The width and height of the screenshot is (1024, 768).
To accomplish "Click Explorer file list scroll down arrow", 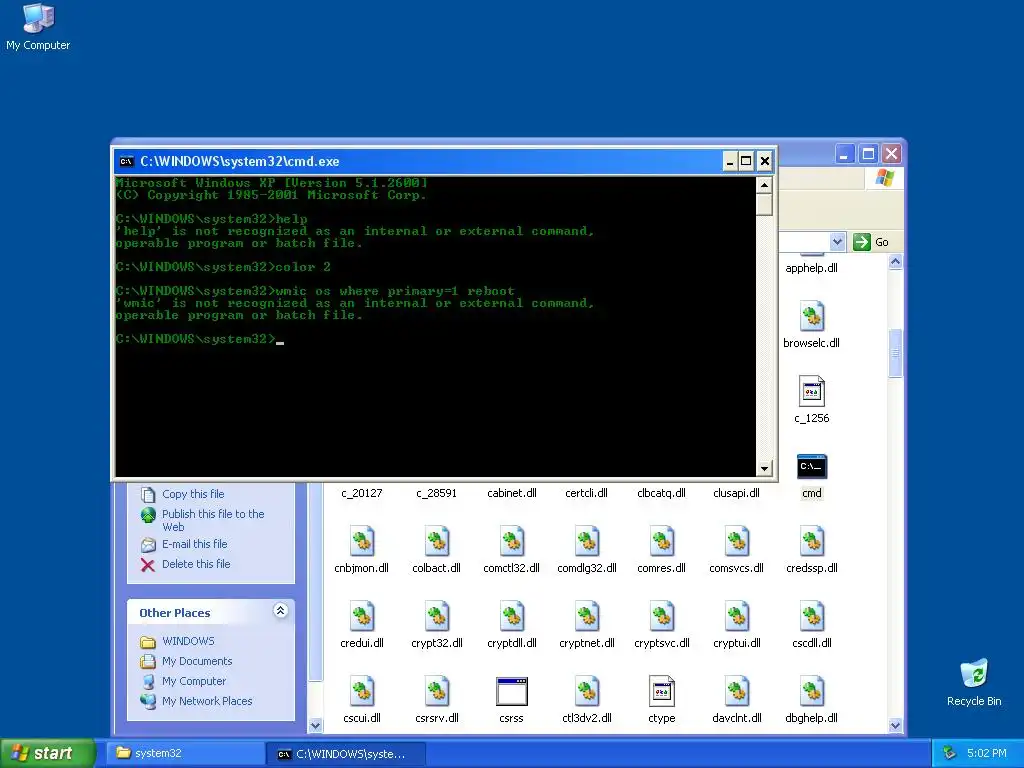I will coord(895,726).
